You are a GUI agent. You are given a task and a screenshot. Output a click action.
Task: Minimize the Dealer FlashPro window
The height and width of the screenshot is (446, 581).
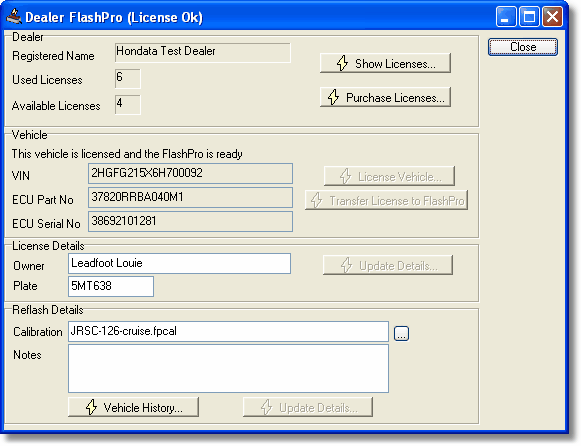[506, 17]
